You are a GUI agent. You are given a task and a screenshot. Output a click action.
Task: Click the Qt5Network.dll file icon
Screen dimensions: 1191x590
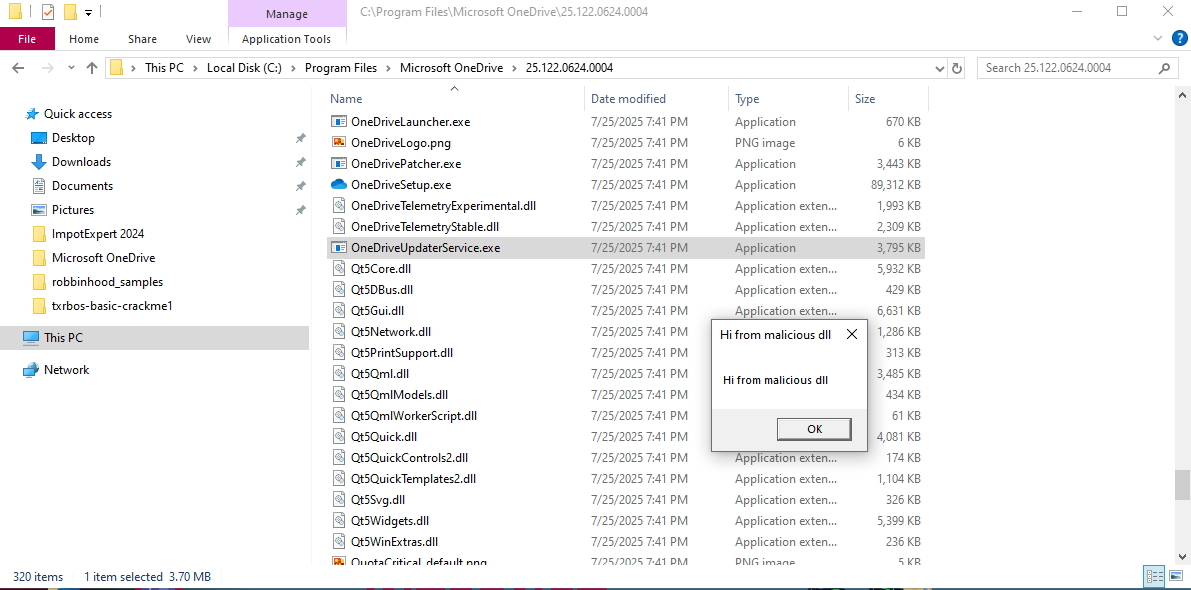tap(339, 332)
